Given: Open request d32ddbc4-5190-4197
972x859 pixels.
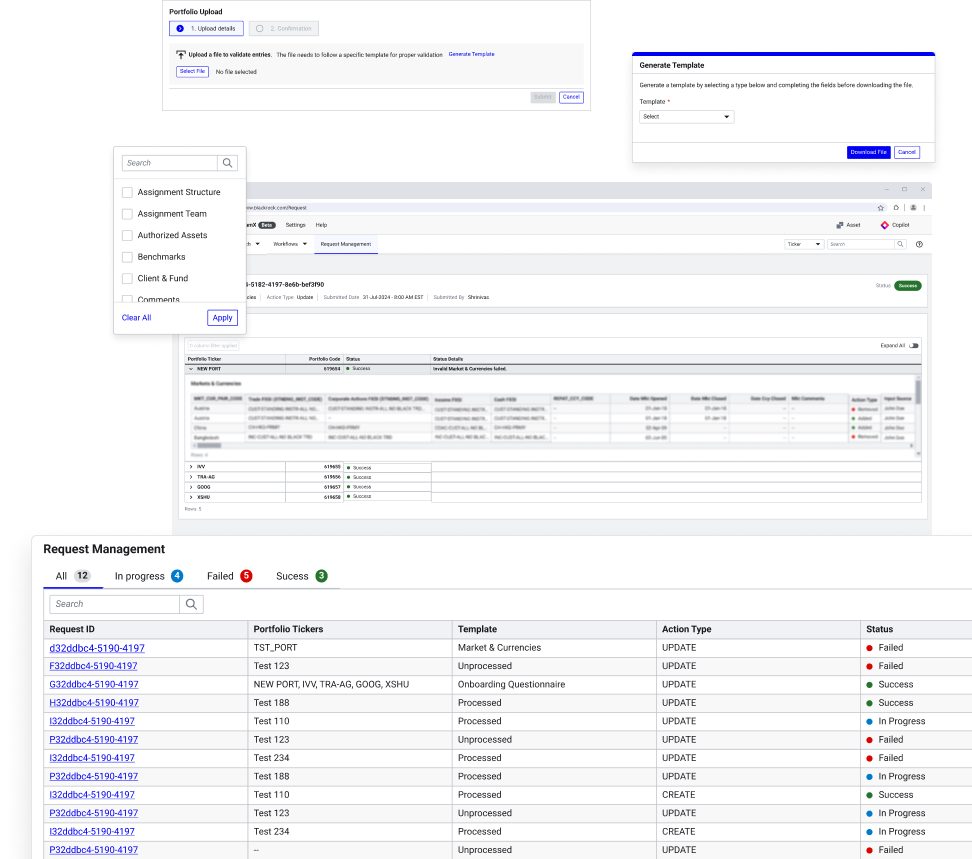Looking at the screenshot, I should pos(97,648).
